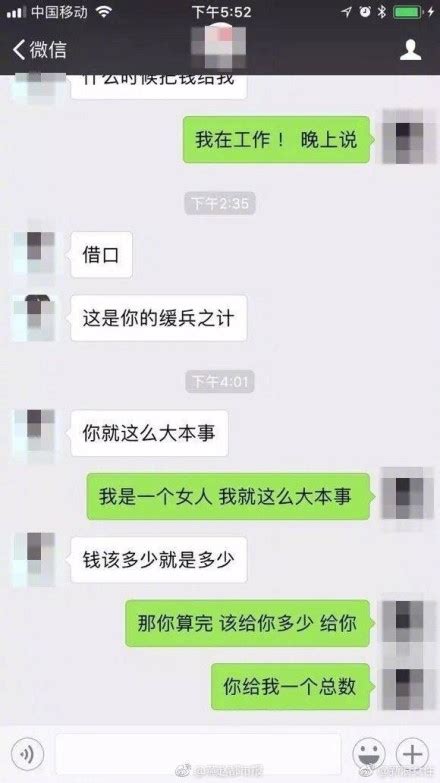This screenshot has width=440, height=783.
Task: Open own avatar beside 你给我一个总数
Action: click(x=403, y=688)
